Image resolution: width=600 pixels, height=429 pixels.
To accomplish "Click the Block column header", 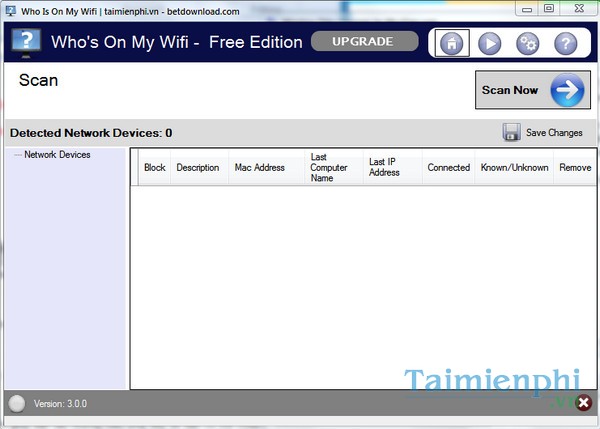I will (155, 167).
